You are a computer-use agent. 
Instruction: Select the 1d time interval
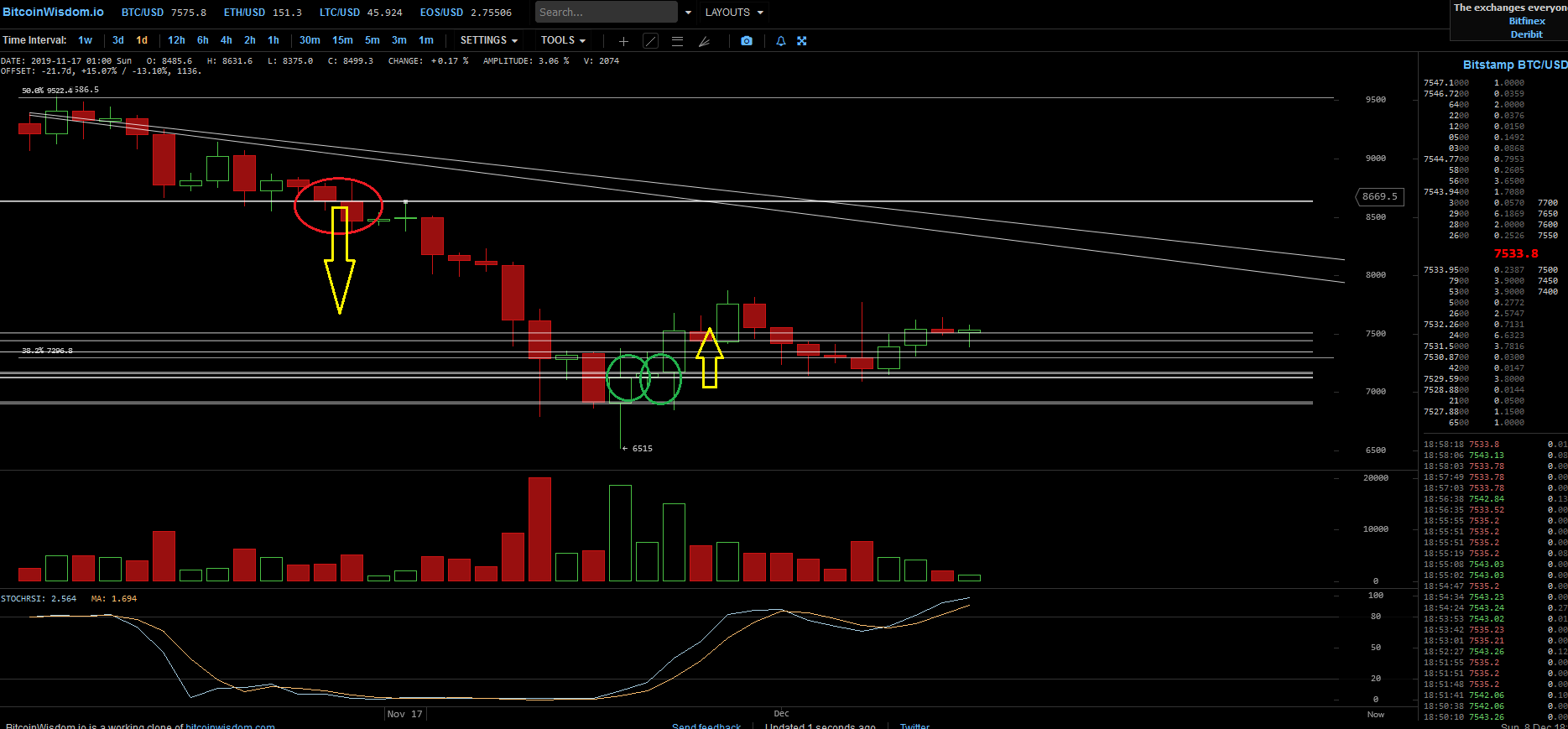pyautogui.click(x=142, y=40)
